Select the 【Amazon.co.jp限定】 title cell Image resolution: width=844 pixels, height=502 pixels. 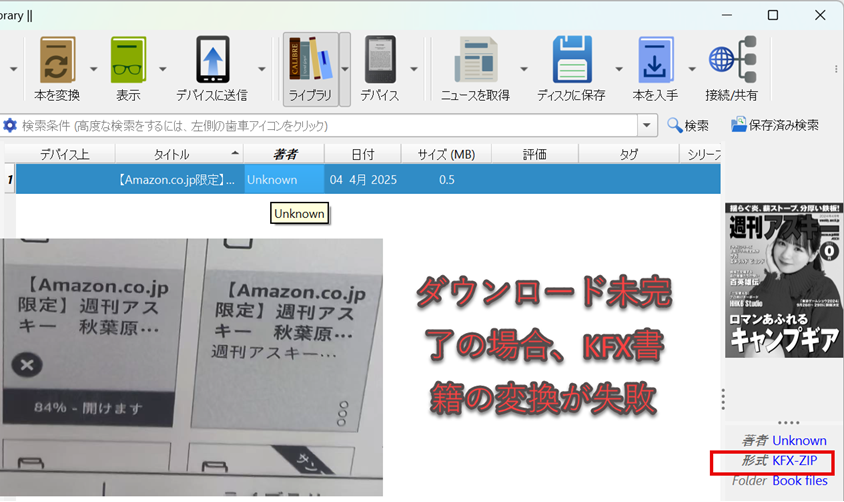coord(179,179)
